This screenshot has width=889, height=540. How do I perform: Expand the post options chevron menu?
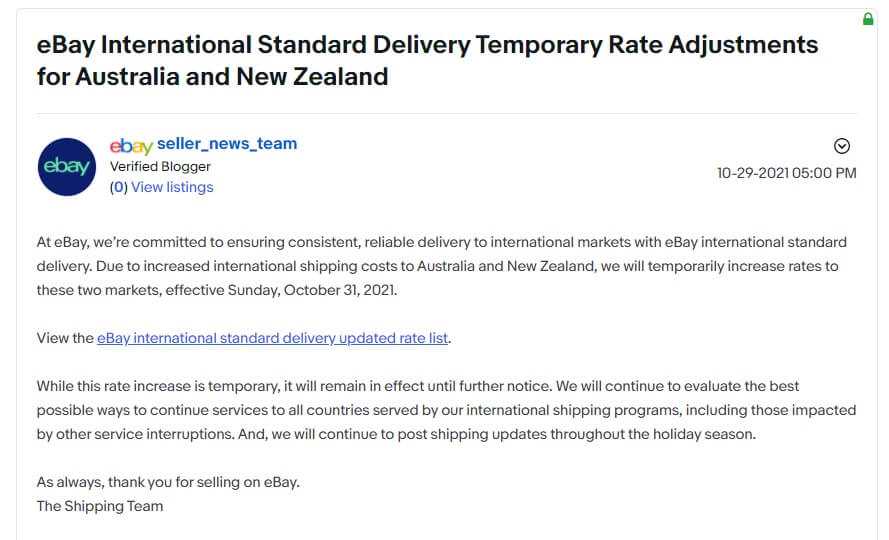pyautogui.click(x=841, y=146)
